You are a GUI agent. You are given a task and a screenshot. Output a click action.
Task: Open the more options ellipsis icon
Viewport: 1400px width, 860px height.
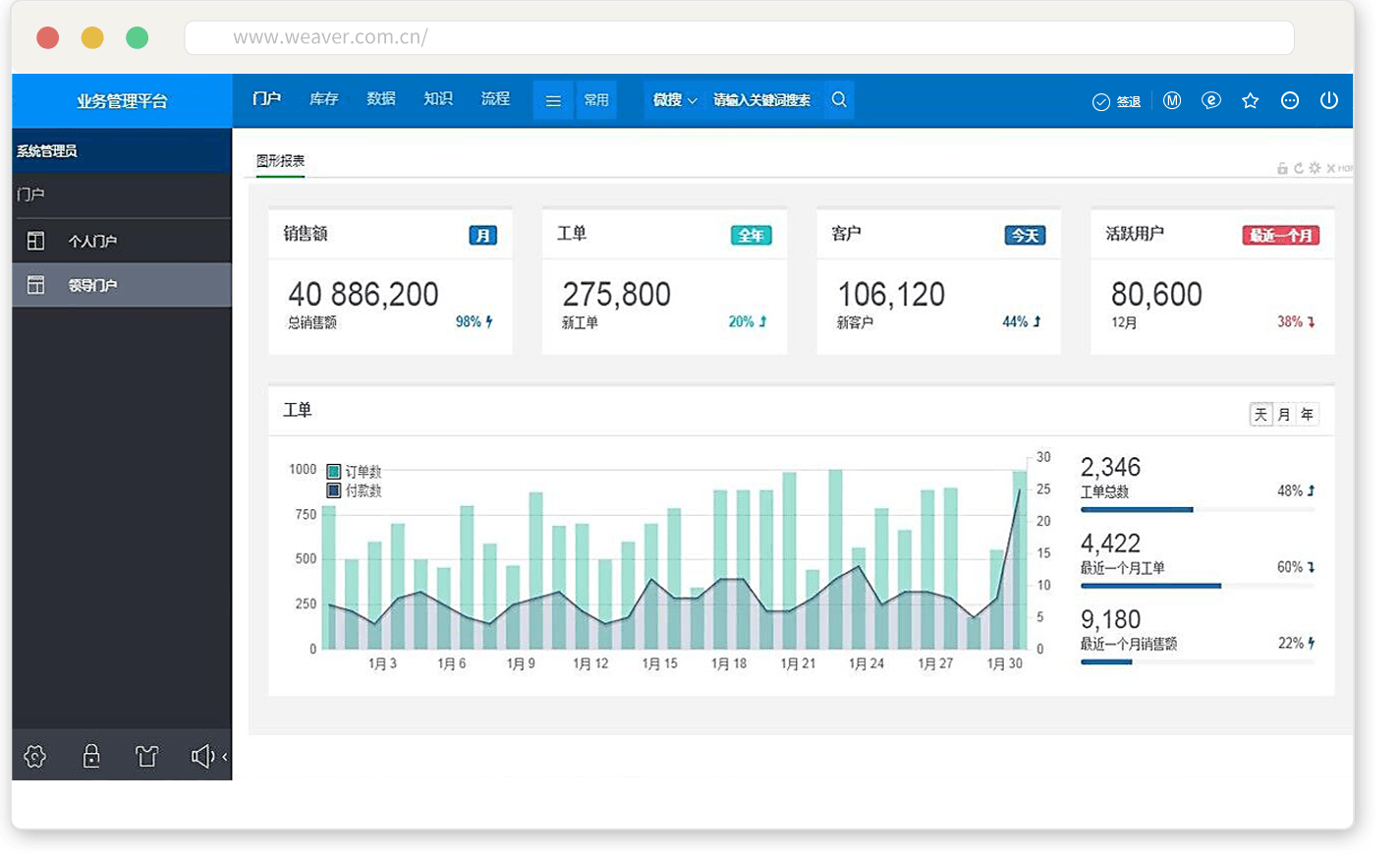tap(1289, 100)
